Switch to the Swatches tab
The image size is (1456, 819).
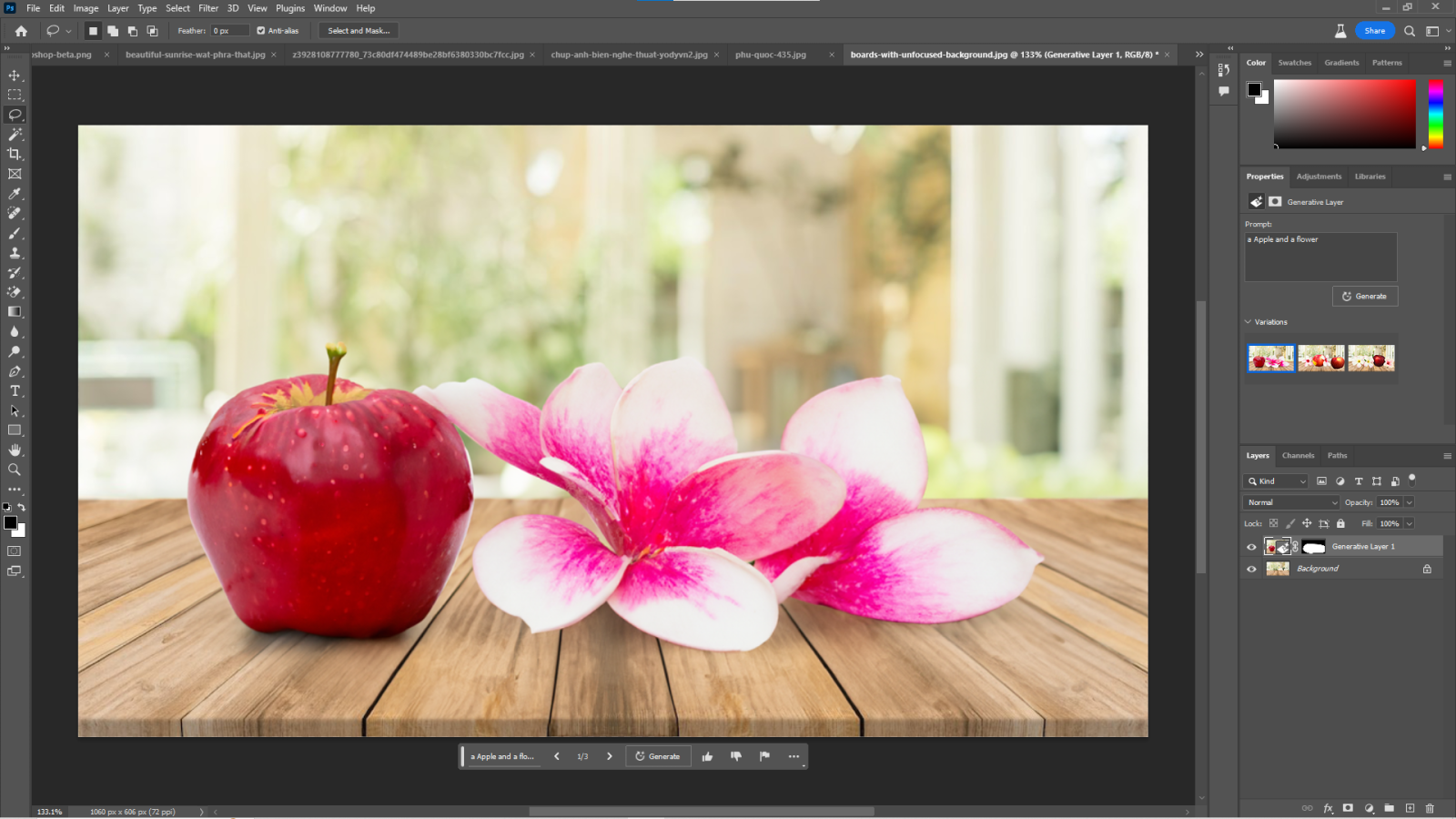[x=1294, y=63]
